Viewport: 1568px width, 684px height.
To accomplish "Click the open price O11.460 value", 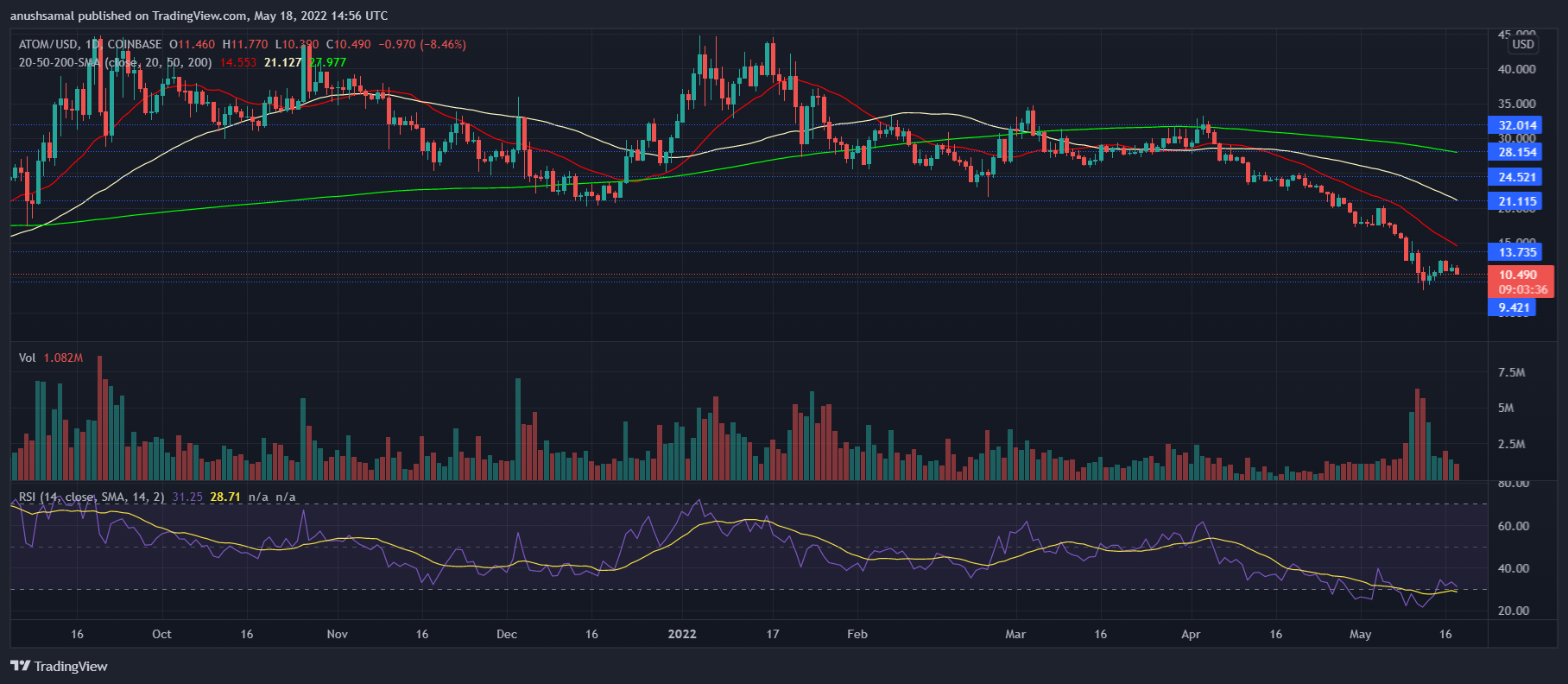I will [x=192, y=44].
